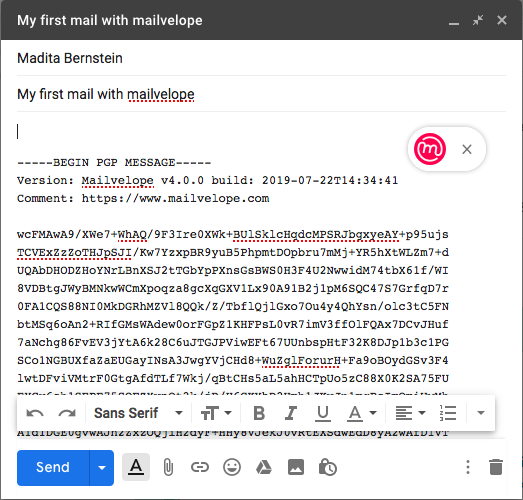523x500 pixels.
Task: Open the text color picker
Action: (362, 413)
